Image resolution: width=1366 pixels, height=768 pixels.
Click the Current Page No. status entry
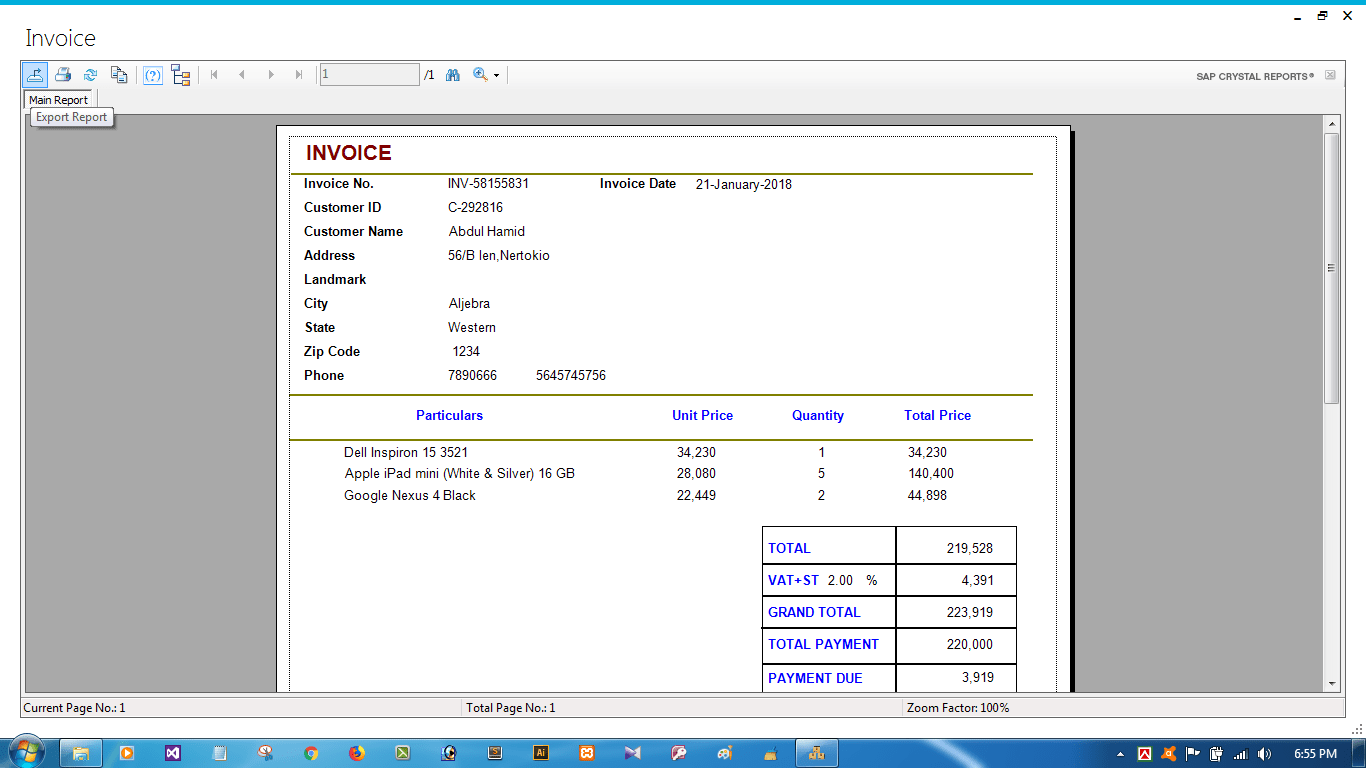pyautogui.click(x=75, y=708)
